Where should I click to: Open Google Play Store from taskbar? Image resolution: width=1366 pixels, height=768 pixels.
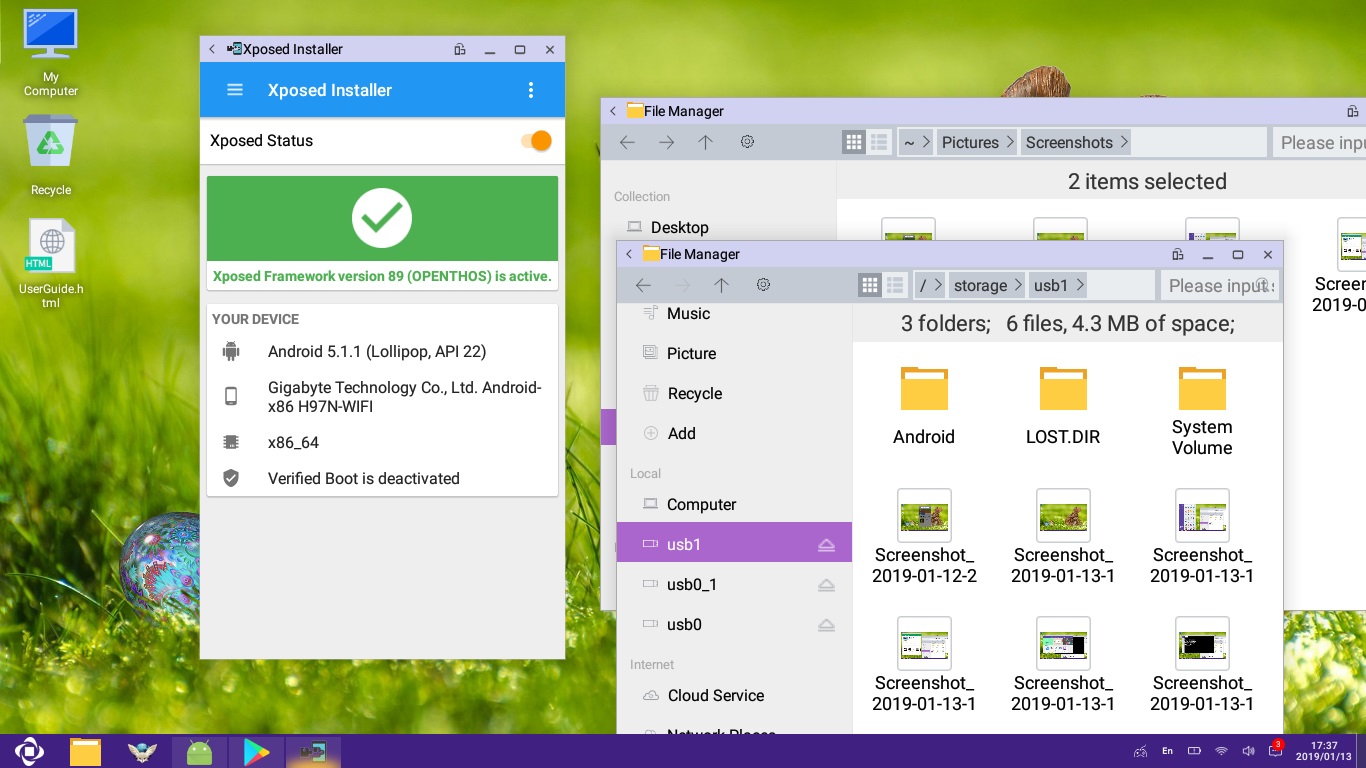pos(257,751)
